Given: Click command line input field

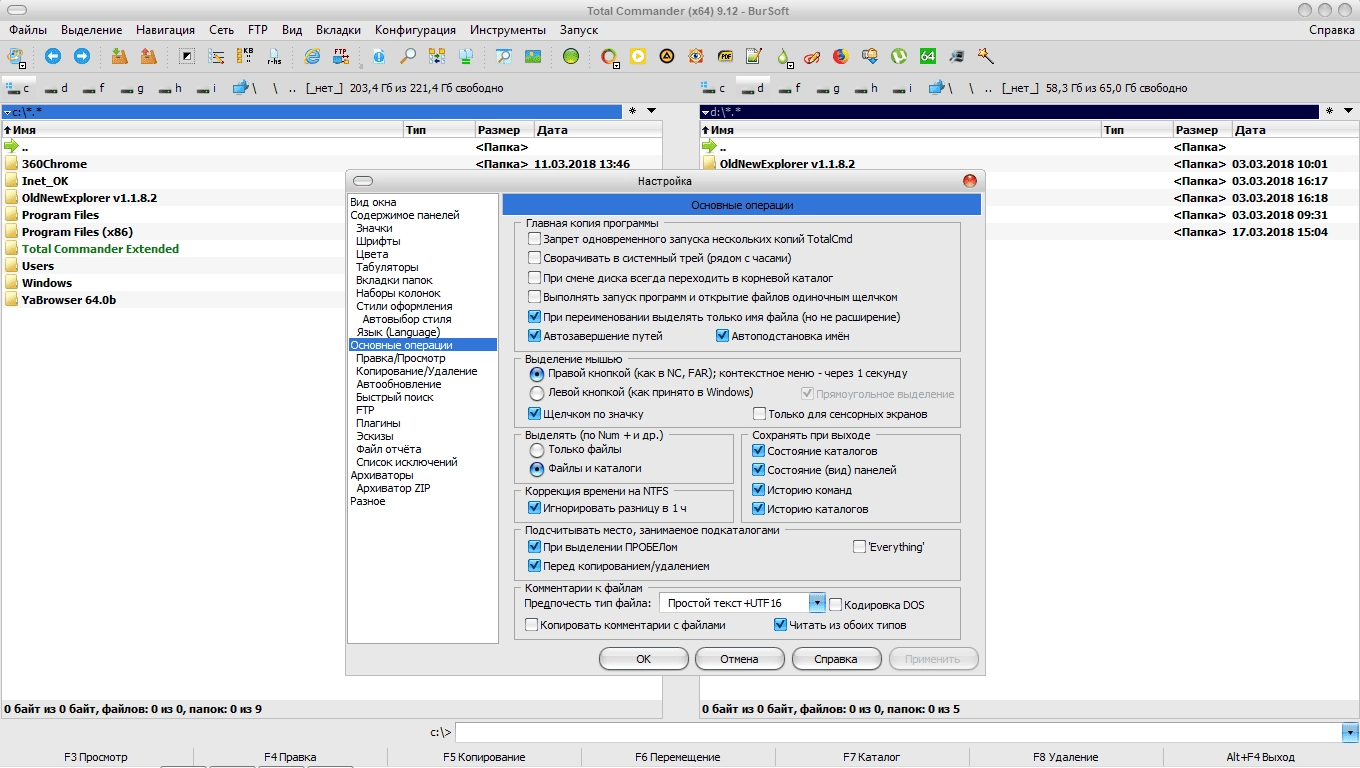Looking at the screenshot, I should coord(897,733).
